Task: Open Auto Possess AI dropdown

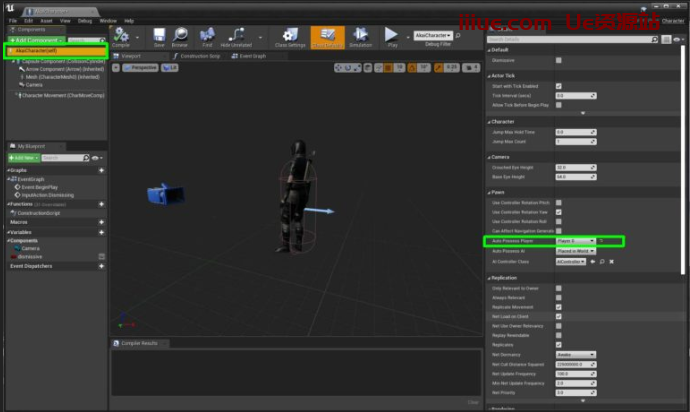Action: [575, 251]
